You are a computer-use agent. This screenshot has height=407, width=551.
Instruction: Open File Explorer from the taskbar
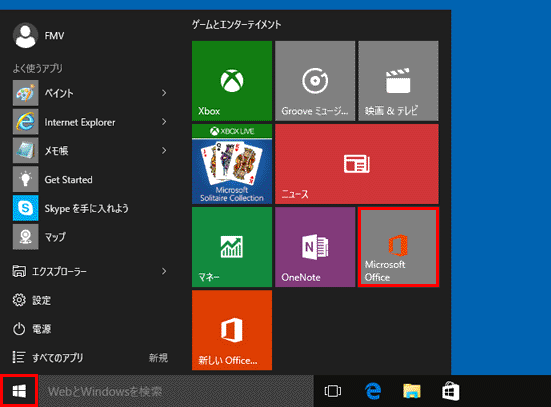click(412, 391)
